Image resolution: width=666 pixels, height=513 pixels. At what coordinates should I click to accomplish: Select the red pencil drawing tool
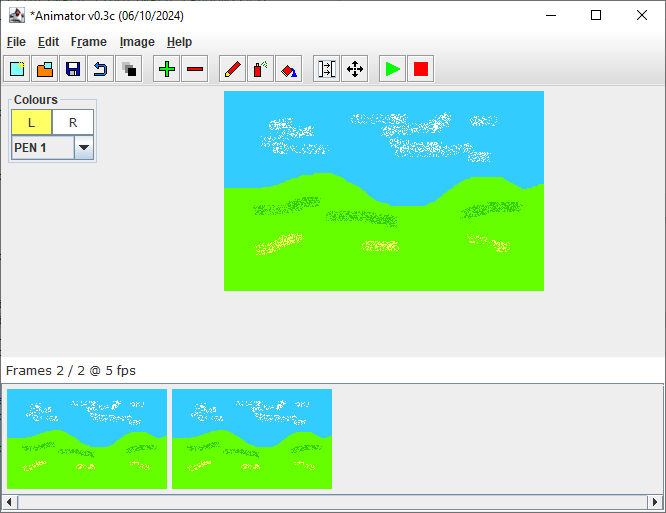(232, 69)
